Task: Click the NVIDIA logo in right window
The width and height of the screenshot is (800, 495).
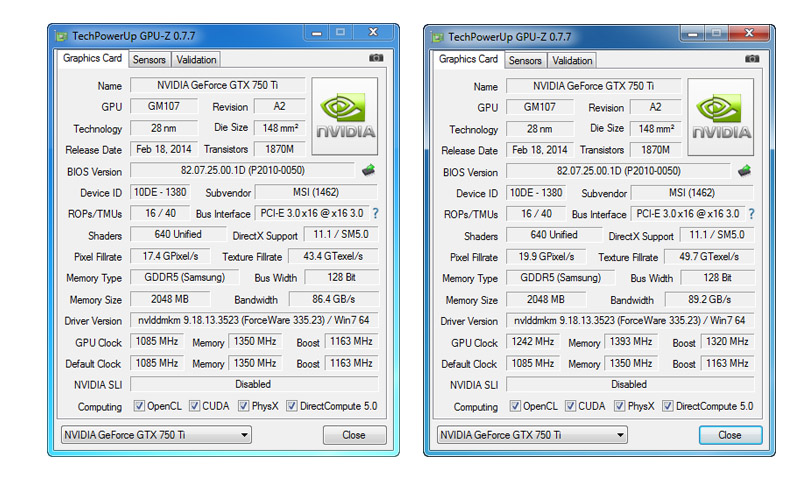Action: [x=721, y=117]
